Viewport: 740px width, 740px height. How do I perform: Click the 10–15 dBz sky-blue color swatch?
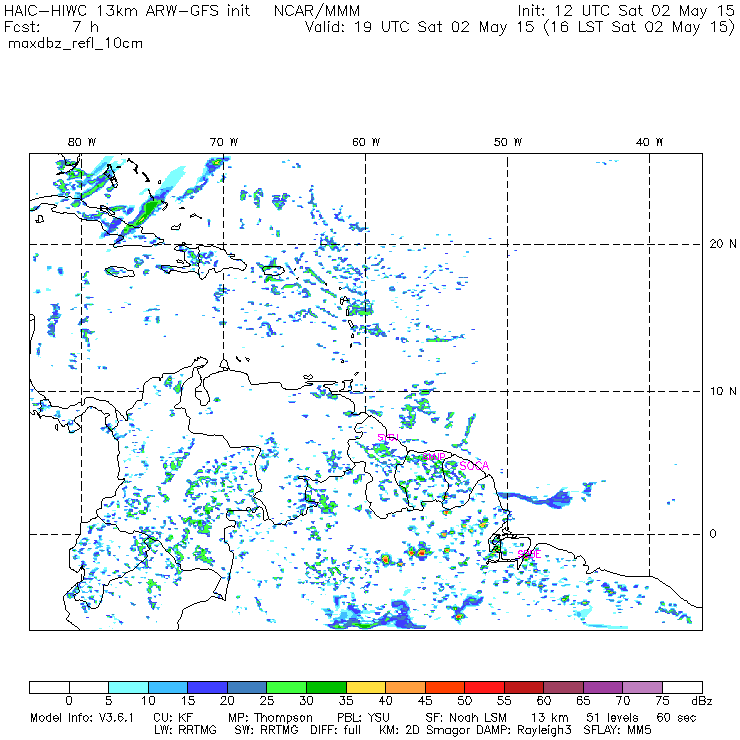pyautogui.click(x=168, y=687)
